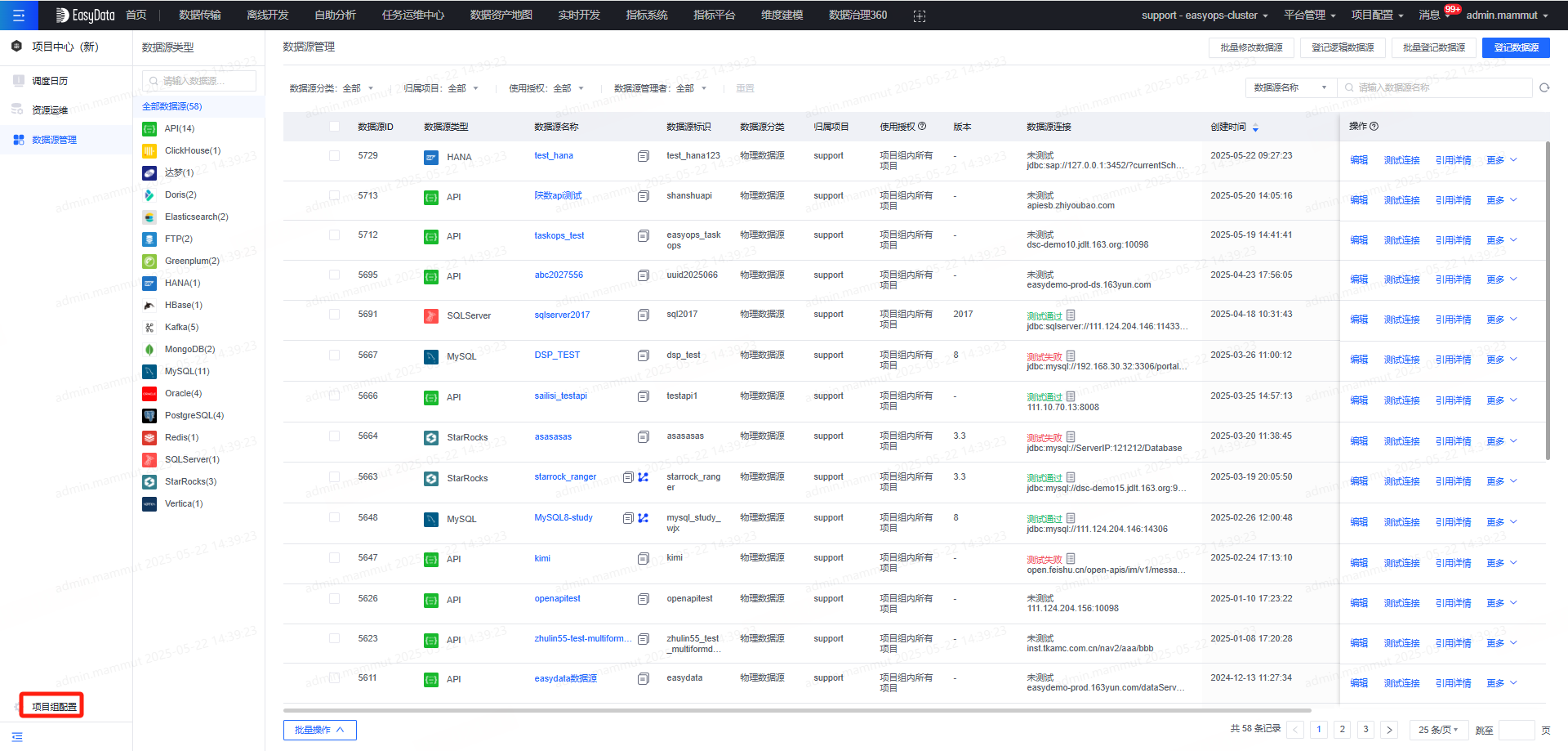1568x751 pixels.
Task: Open 数据资产地图 in the menu bar
Action: pyautogui.click(x=501, y=15)
